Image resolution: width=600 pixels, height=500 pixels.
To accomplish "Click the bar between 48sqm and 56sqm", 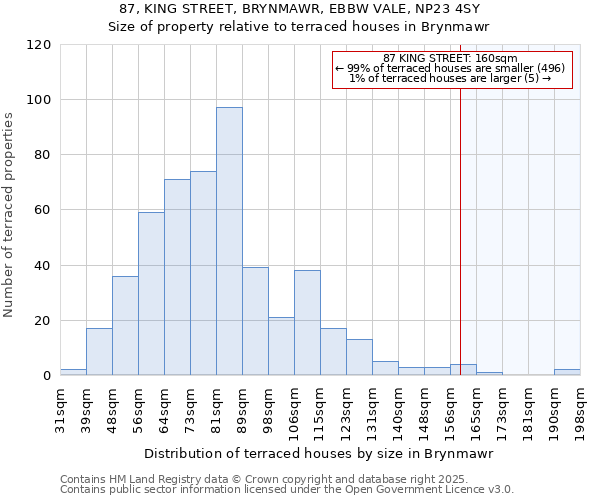I will click(x=125, y=325).
